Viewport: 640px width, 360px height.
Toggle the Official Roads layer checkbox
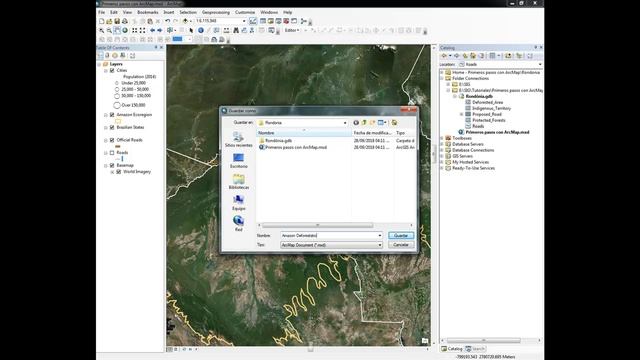pyautogui.click(x=112, y=140)
